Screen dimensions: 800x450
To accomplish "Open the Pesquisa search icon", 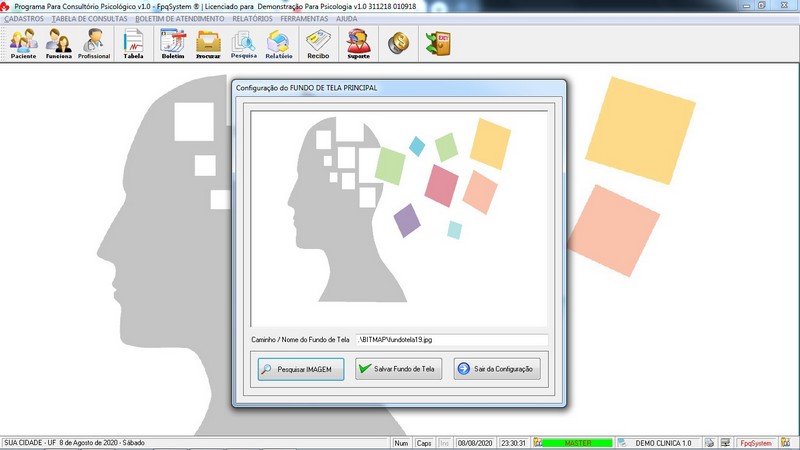I will [243, 44].
